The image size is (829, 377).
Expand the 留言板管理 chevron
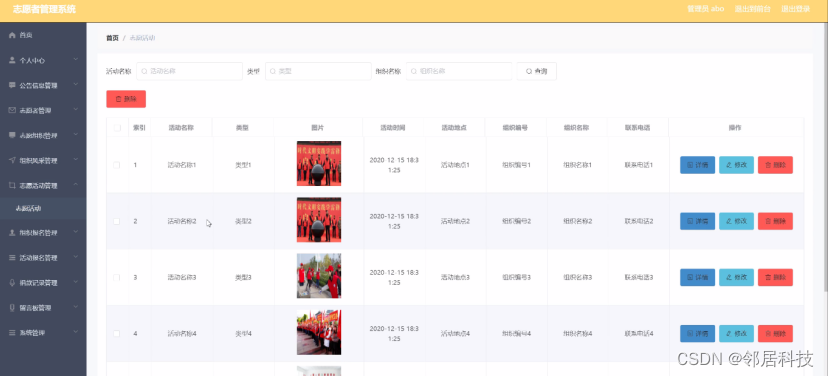(x=76, y=307)
